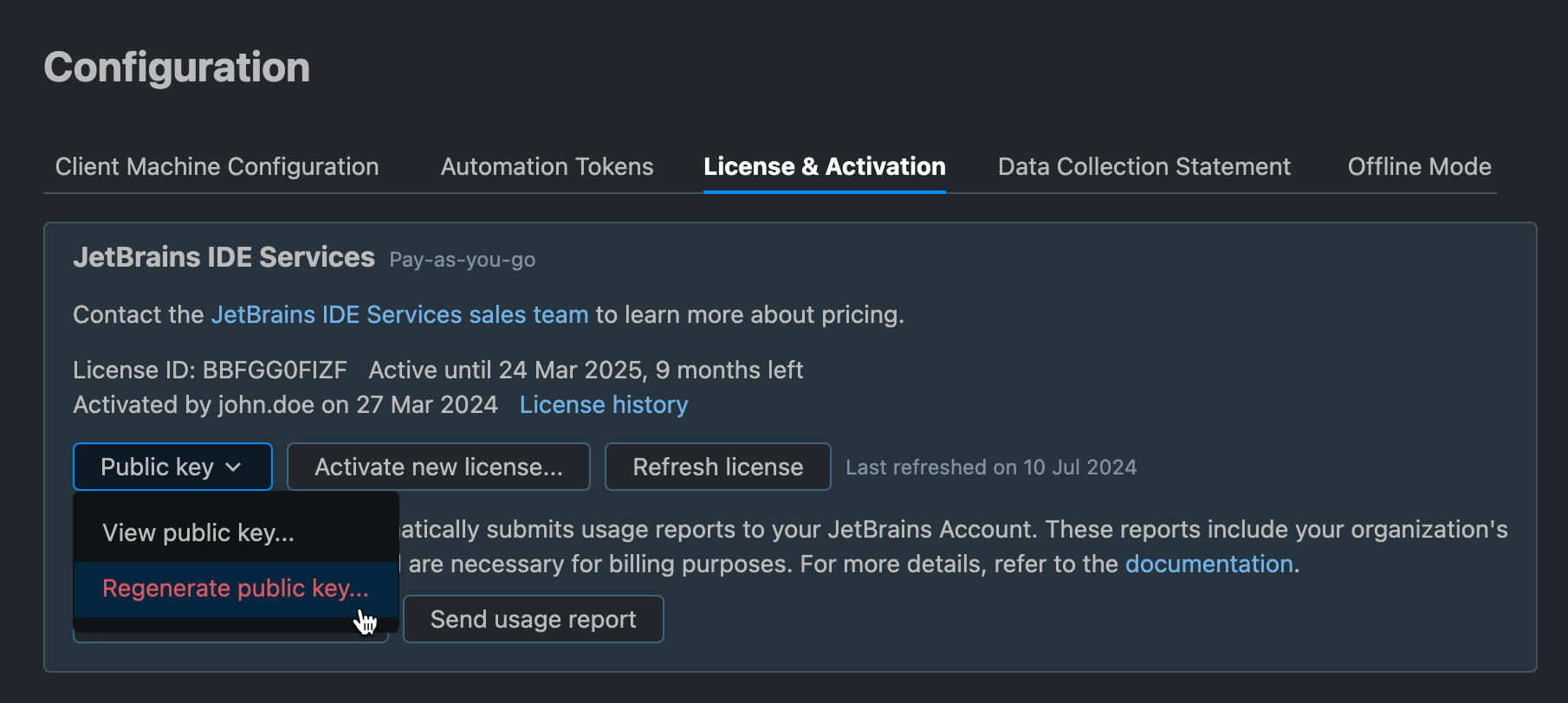This screenshot has height=703, width=1568.
Task: Choose View public key from the menu
Action: coord(198,532)
